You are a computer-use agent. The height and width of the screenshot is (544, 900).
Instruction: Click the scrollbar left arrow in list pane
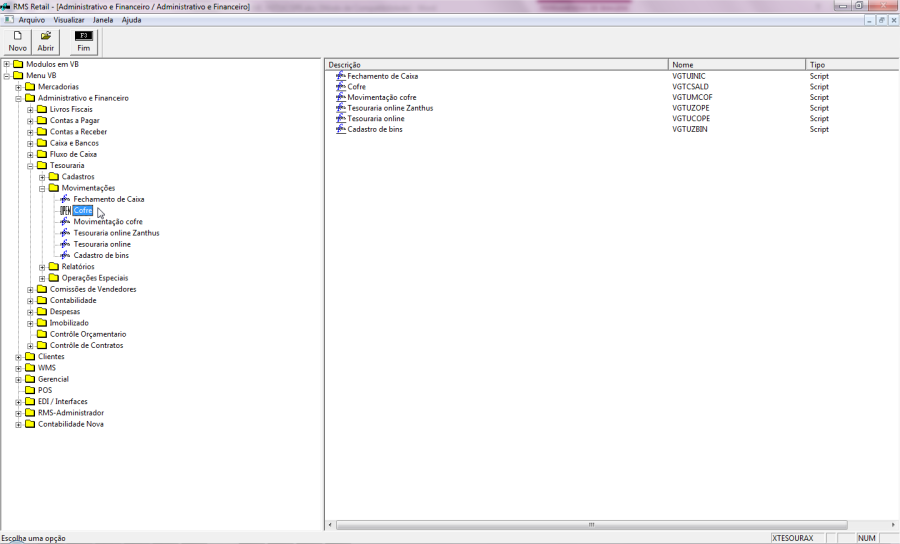[x=330, y=524]
